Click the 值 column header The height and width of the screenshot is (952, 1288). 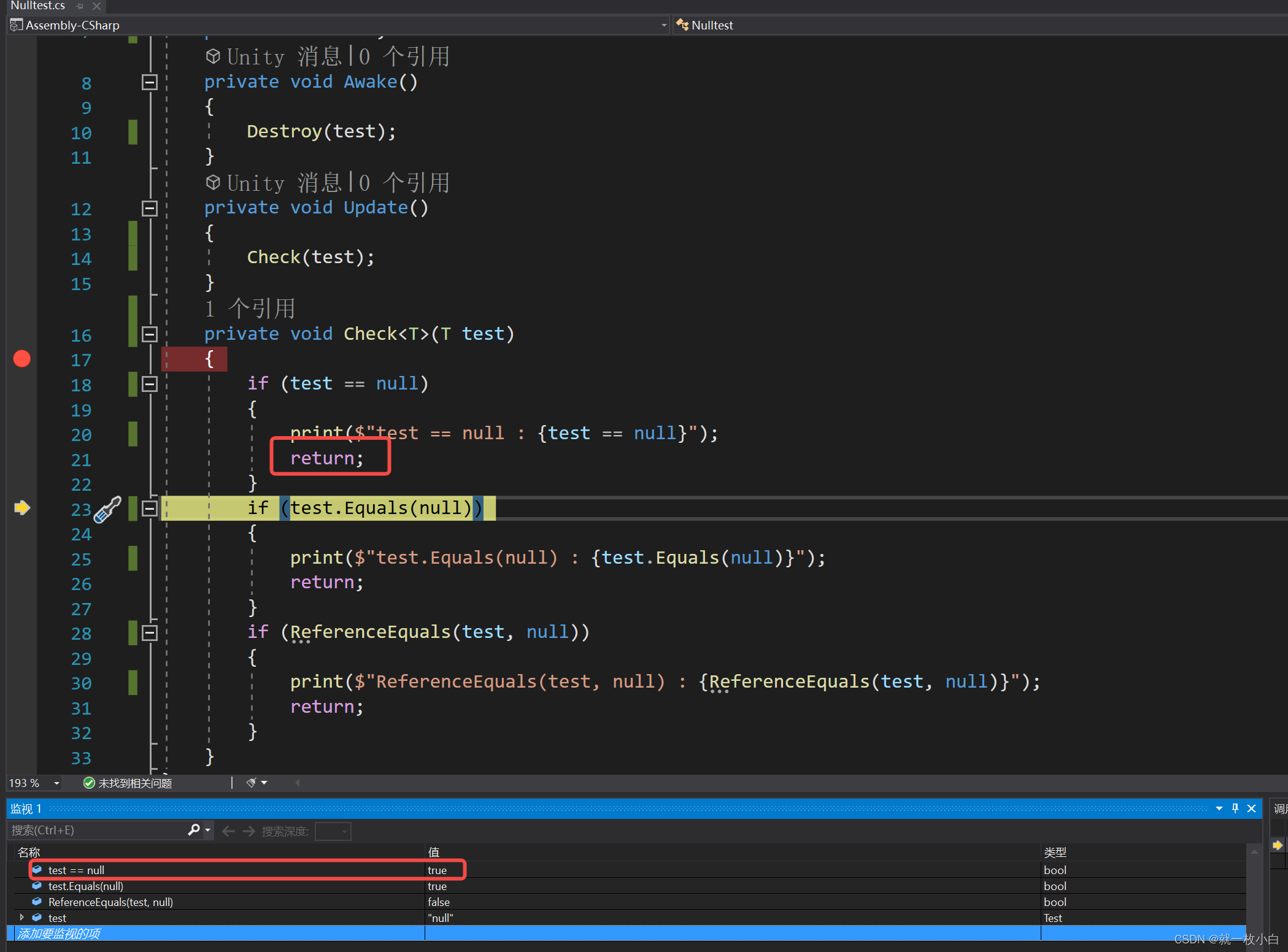coord(434,852)
